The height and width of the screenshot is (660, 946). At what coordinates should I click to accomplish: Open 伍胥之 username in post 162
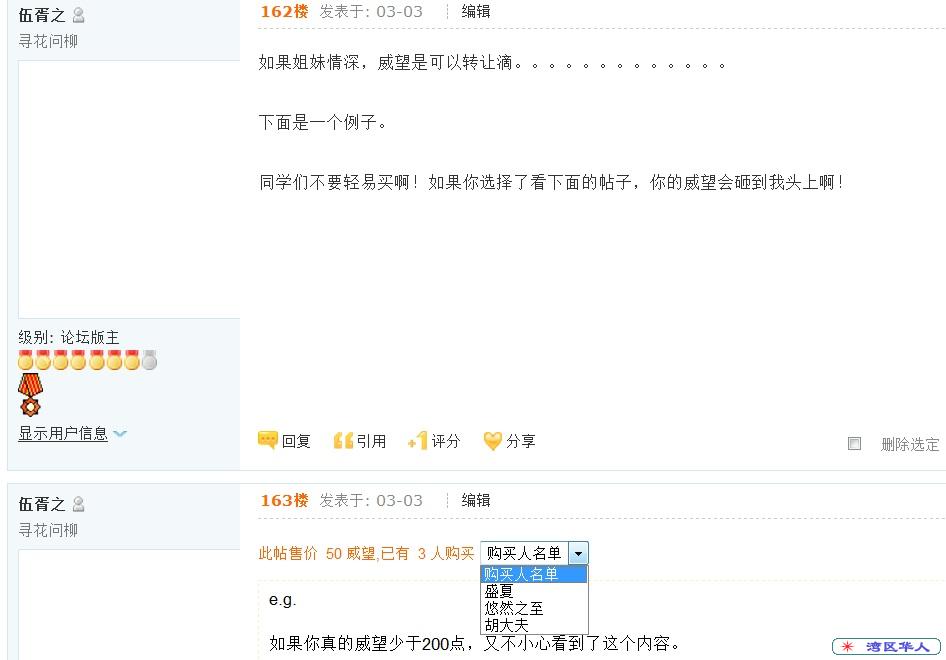point(42,15)
